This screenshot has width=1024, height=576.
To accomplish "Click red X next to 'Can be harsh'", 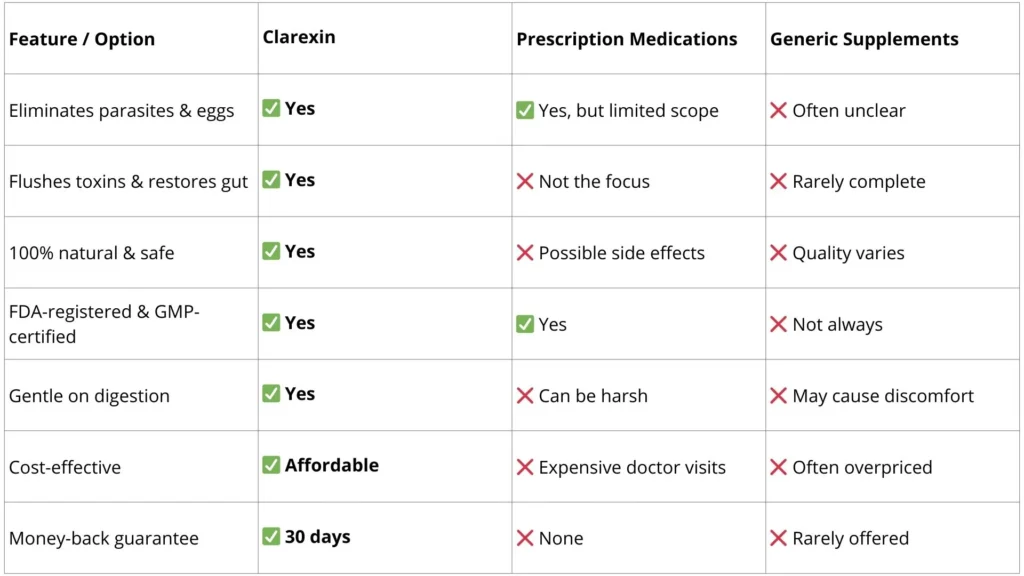I will 524,396.
